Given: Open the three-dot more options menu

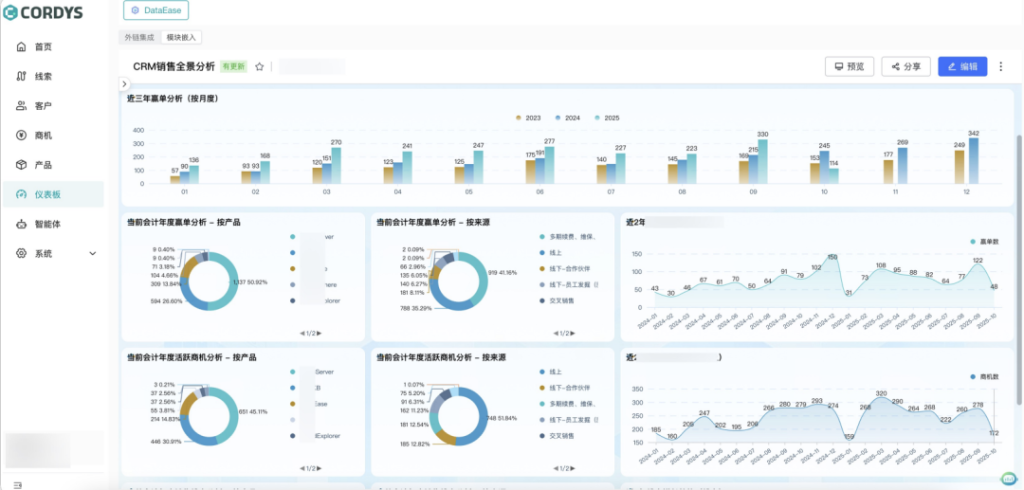Looking at the screenshot, I should coord(1001,67).
